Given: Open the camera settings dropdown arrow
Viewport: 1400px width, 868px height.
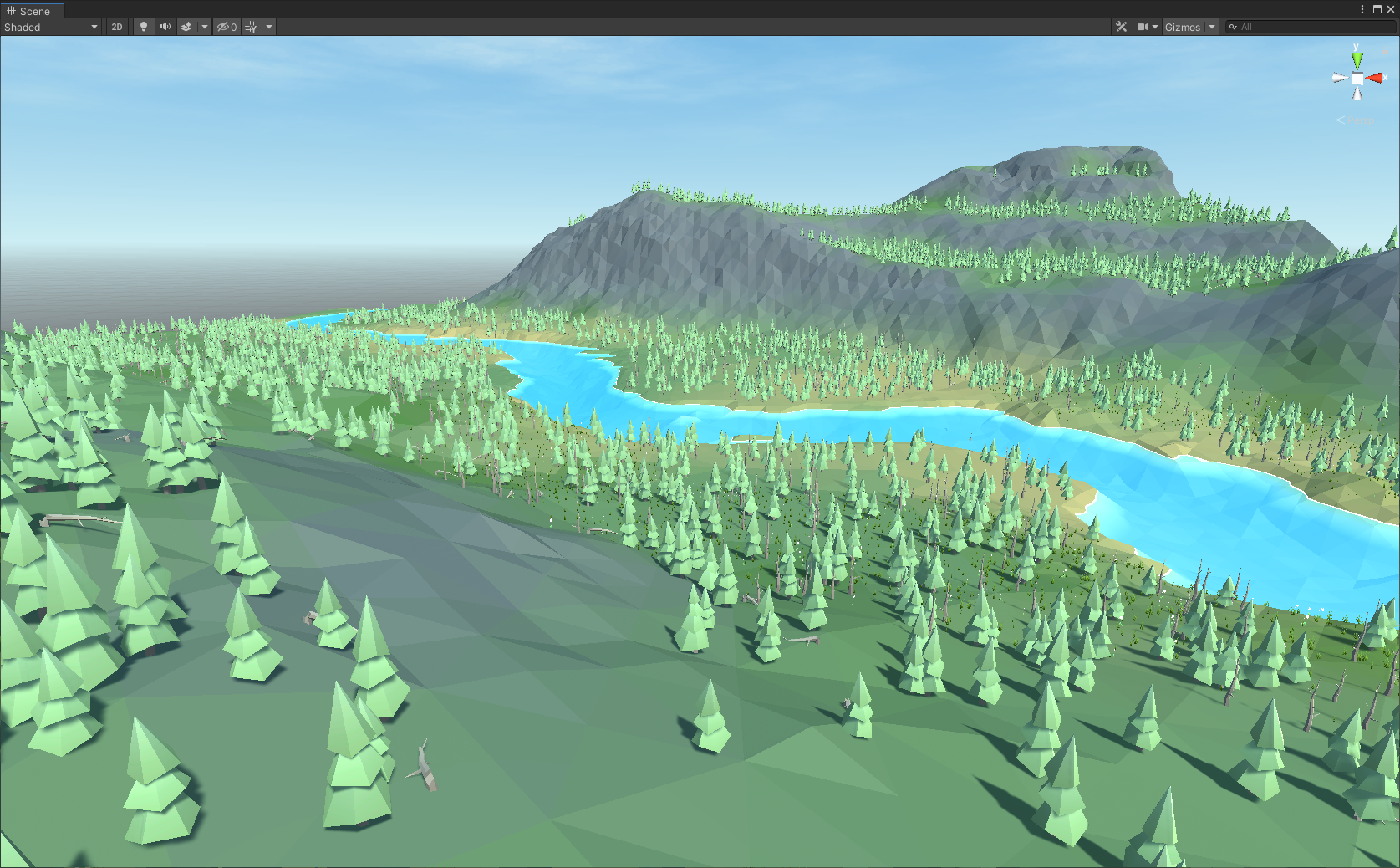Looking at the screenshot, I should click(1156, 27).
